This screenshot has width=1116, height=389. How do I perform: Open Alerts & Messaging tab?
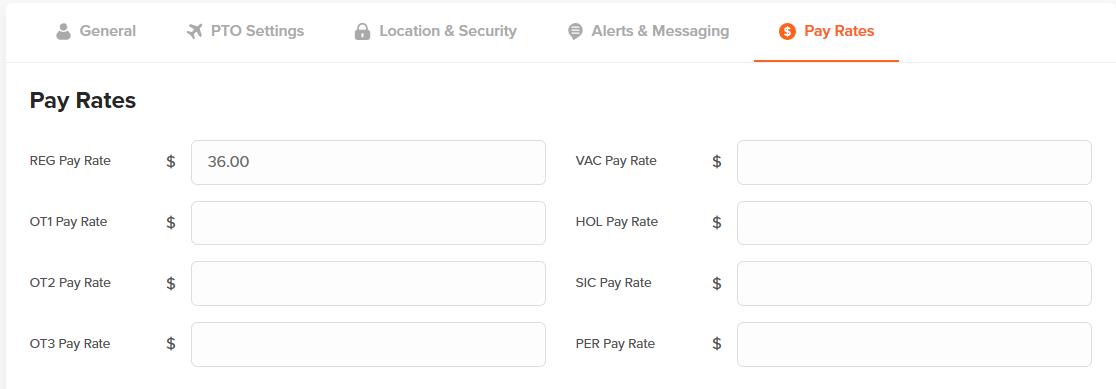[648, 31]
